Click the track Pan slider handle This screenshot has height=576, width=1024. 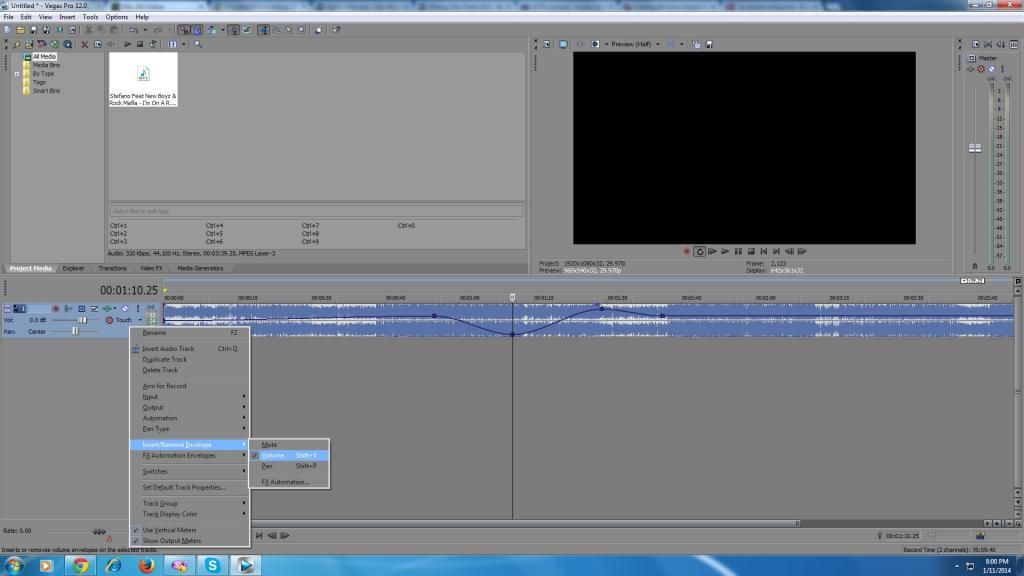pyautogui.click(x=75, y=331)
